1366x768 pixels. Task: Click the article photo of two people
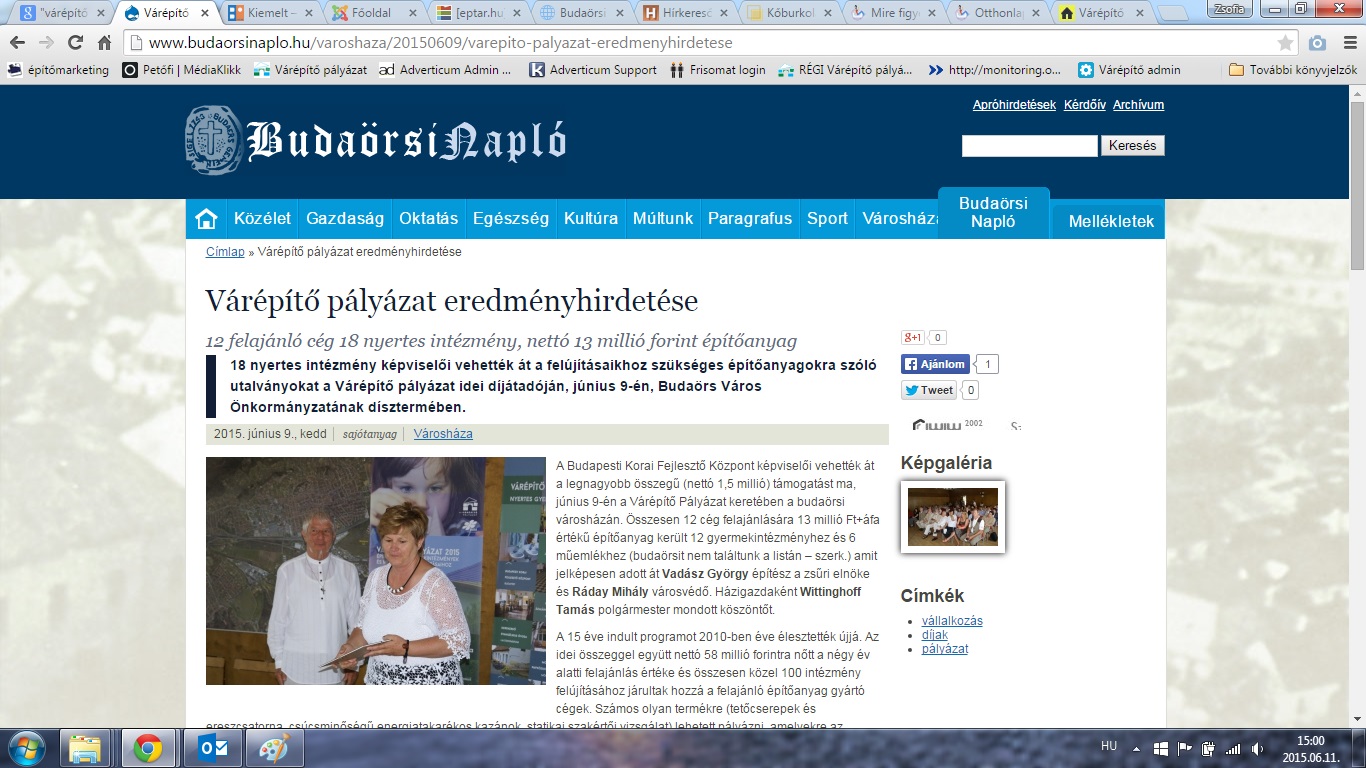(376, 571)
